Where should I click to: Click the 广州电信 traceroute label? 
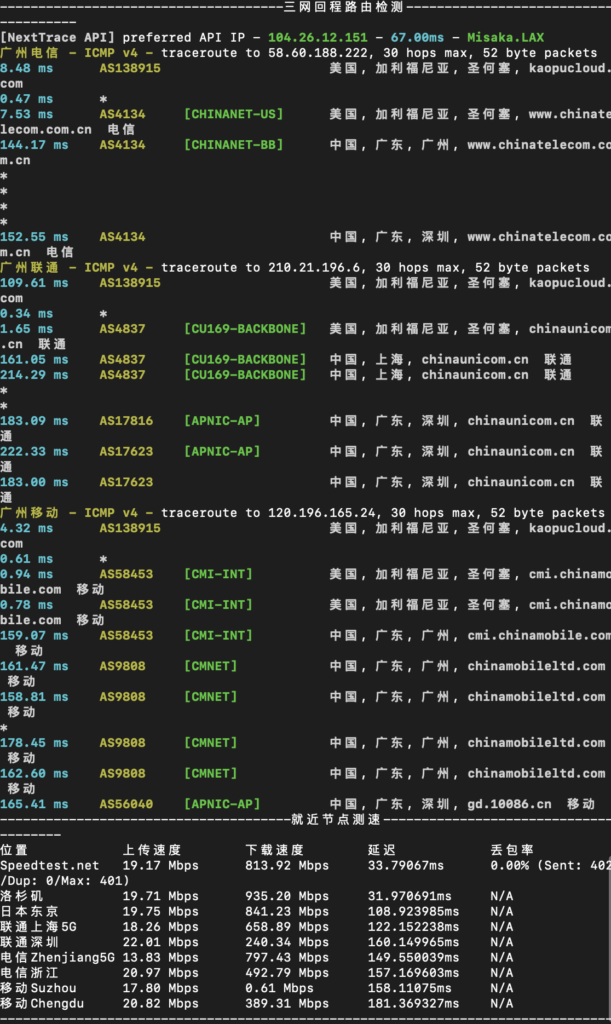[30, 53]
